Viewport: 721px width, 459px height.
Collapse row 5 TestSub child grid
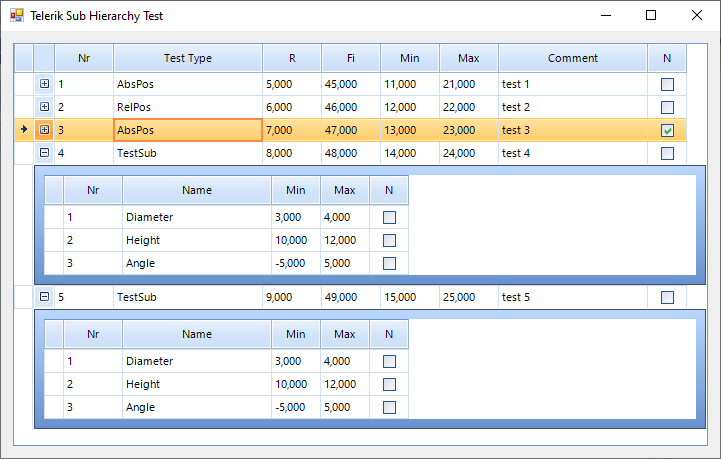coord(44,297)
